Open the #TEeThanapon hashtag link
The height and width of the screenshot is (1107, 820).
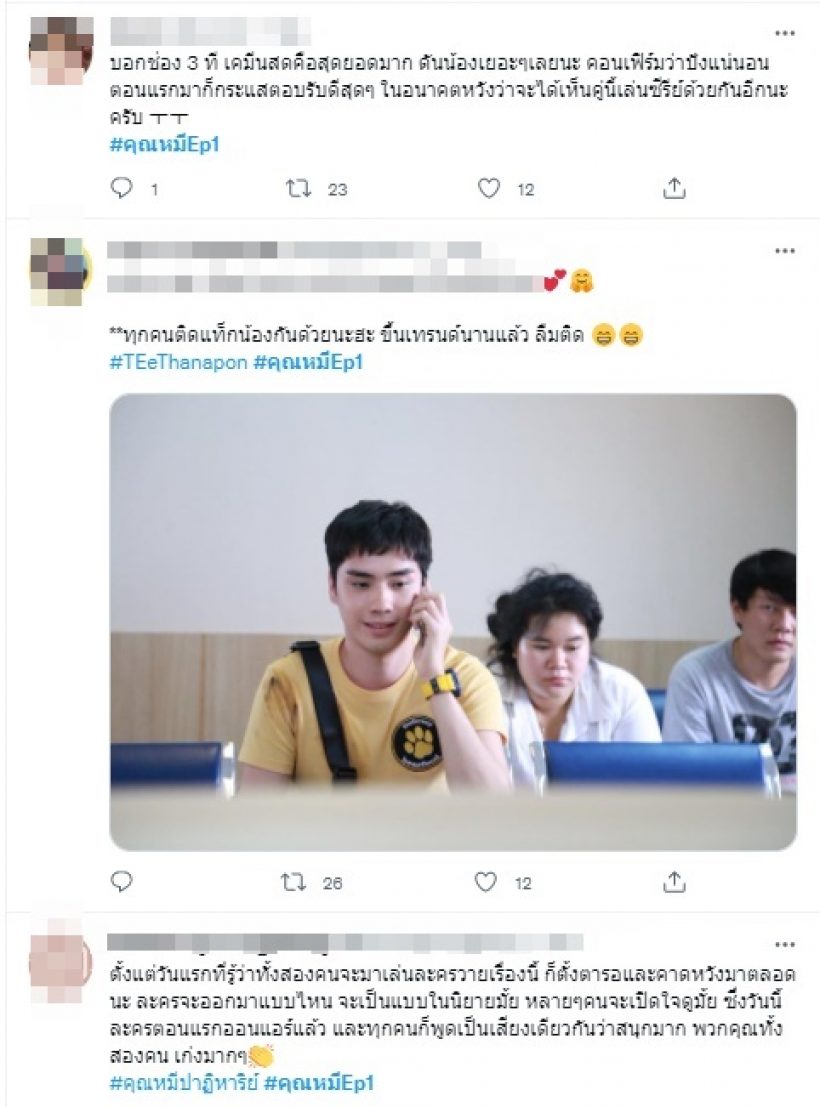click(179, 362)
